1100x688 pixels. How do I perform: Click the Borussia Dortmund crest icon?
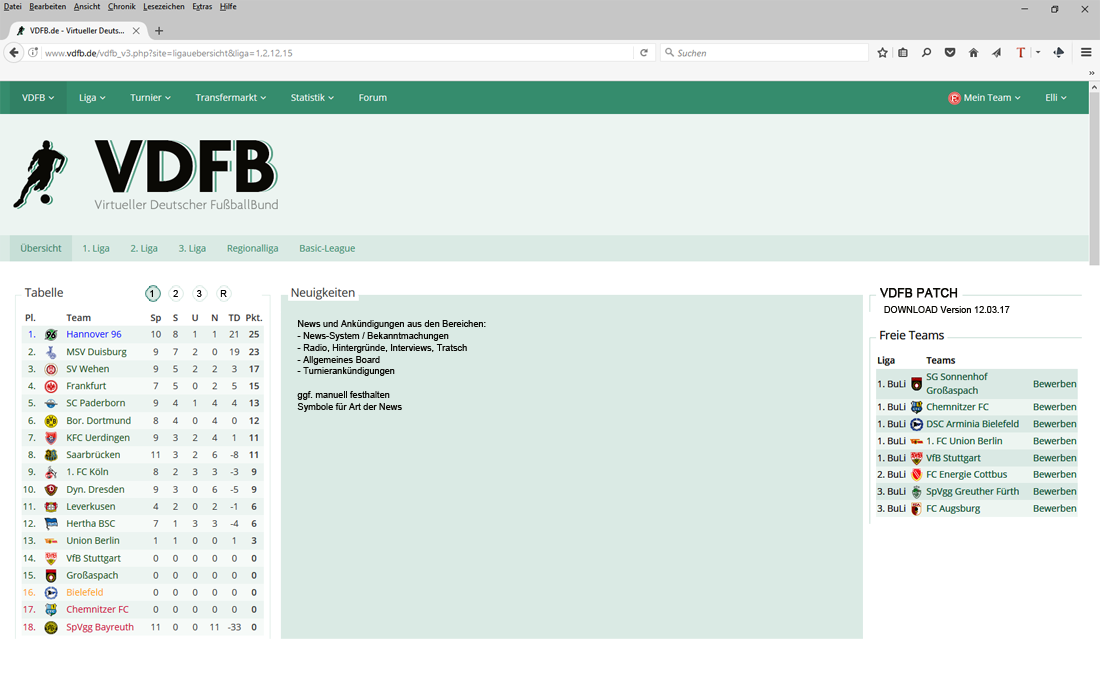(x=51, y=421)
